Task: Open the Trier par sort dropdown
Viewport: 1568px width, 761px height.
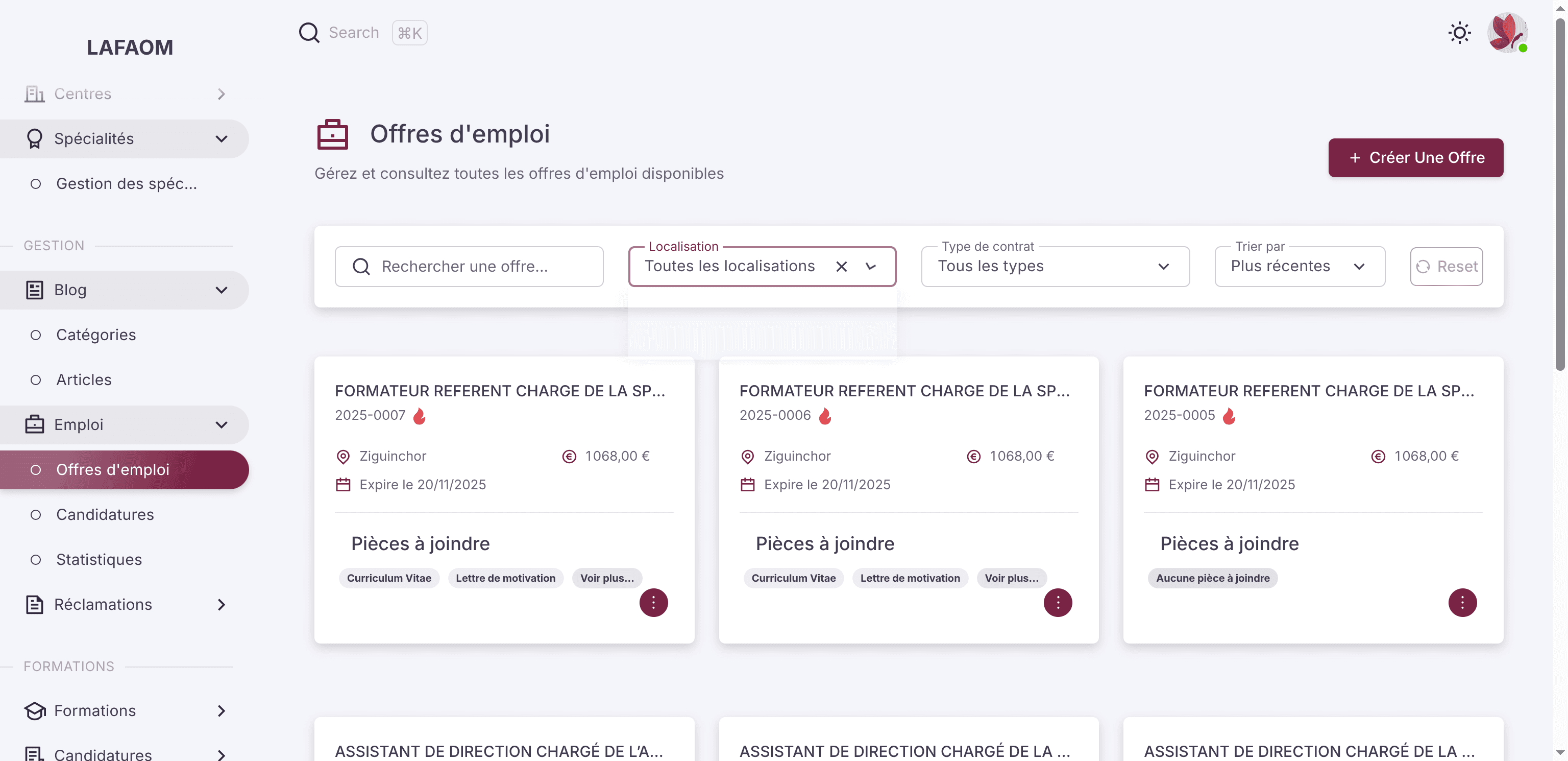Action: (1300, 266)
